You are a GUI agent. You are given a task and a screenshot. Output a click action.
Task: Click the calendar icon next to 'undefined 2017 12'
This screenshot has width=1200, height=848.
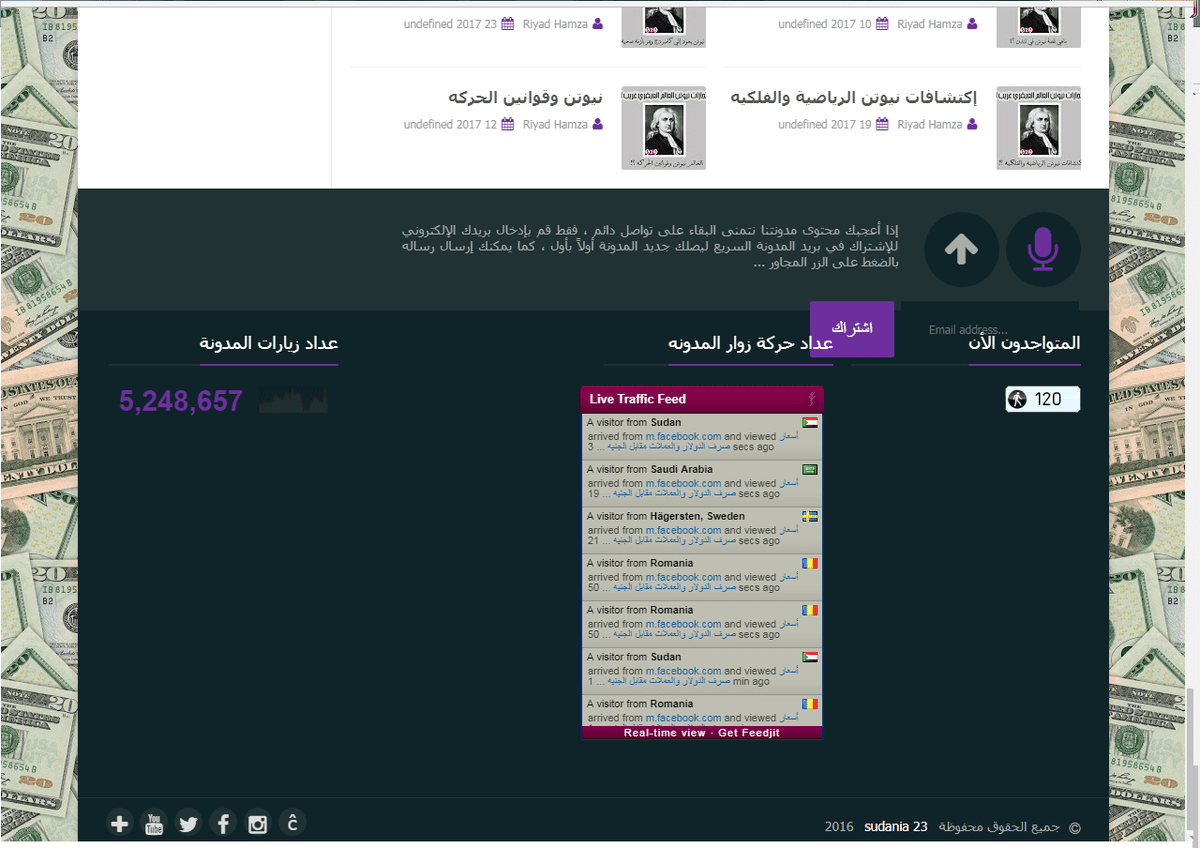(x=508, y=125)
